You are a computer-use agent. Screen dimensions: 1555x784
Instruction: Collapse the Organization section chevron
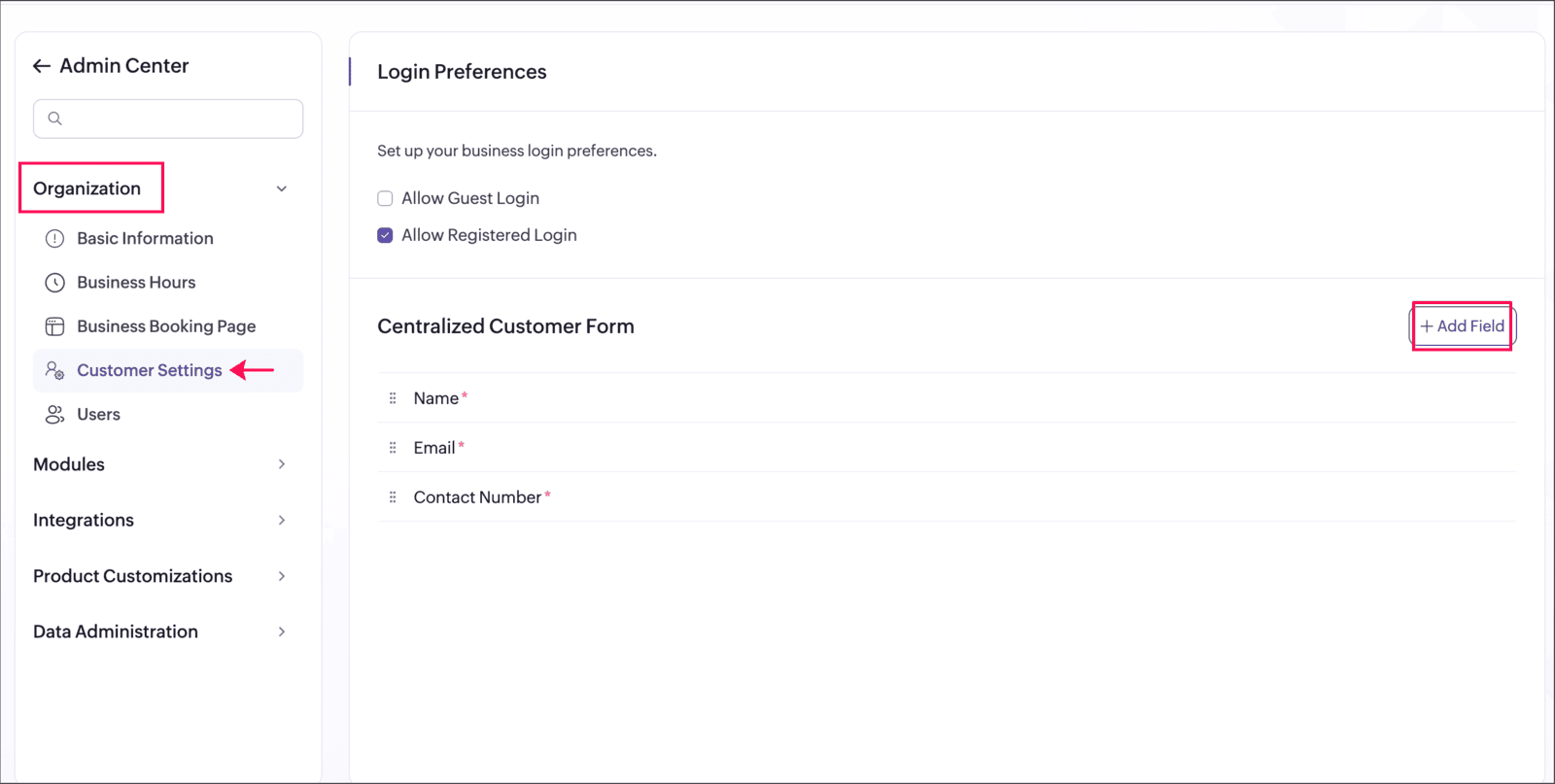[282, 189]
